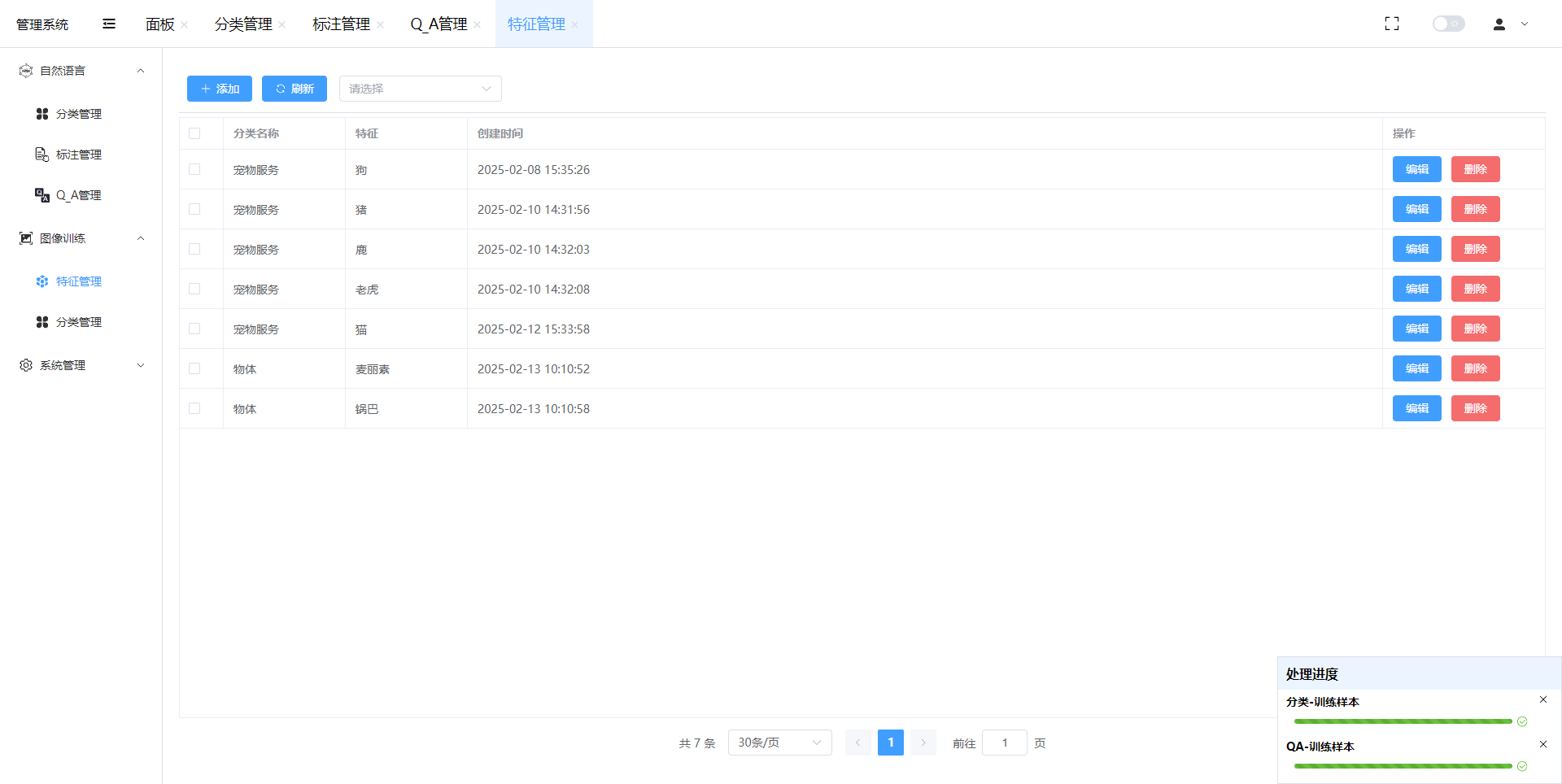Edit the 狗 feature row
Screen dimensions: 1562x784
[1416, 169]
